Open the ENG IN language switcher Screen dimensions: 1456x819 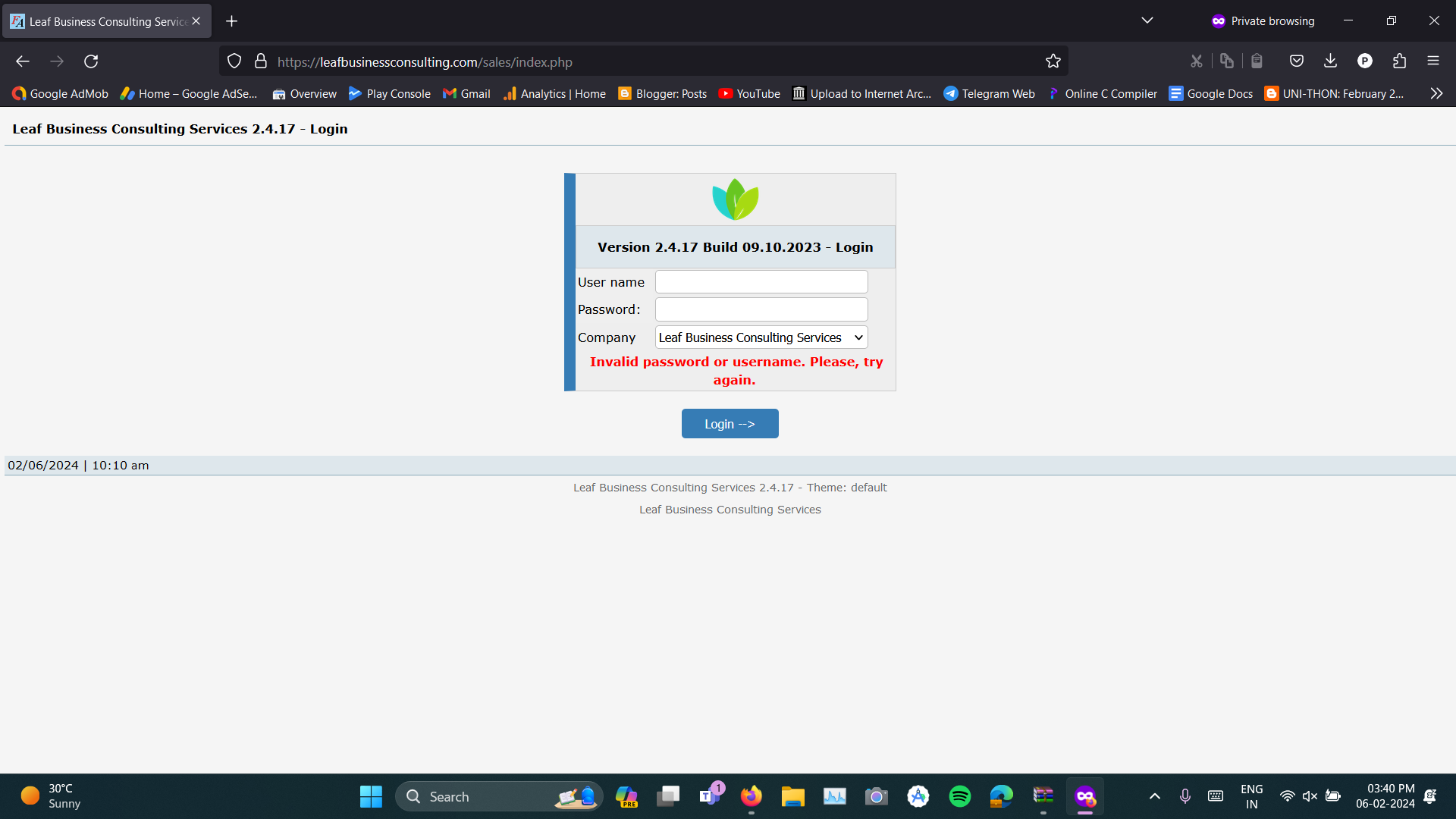(x=1252, y=796)
